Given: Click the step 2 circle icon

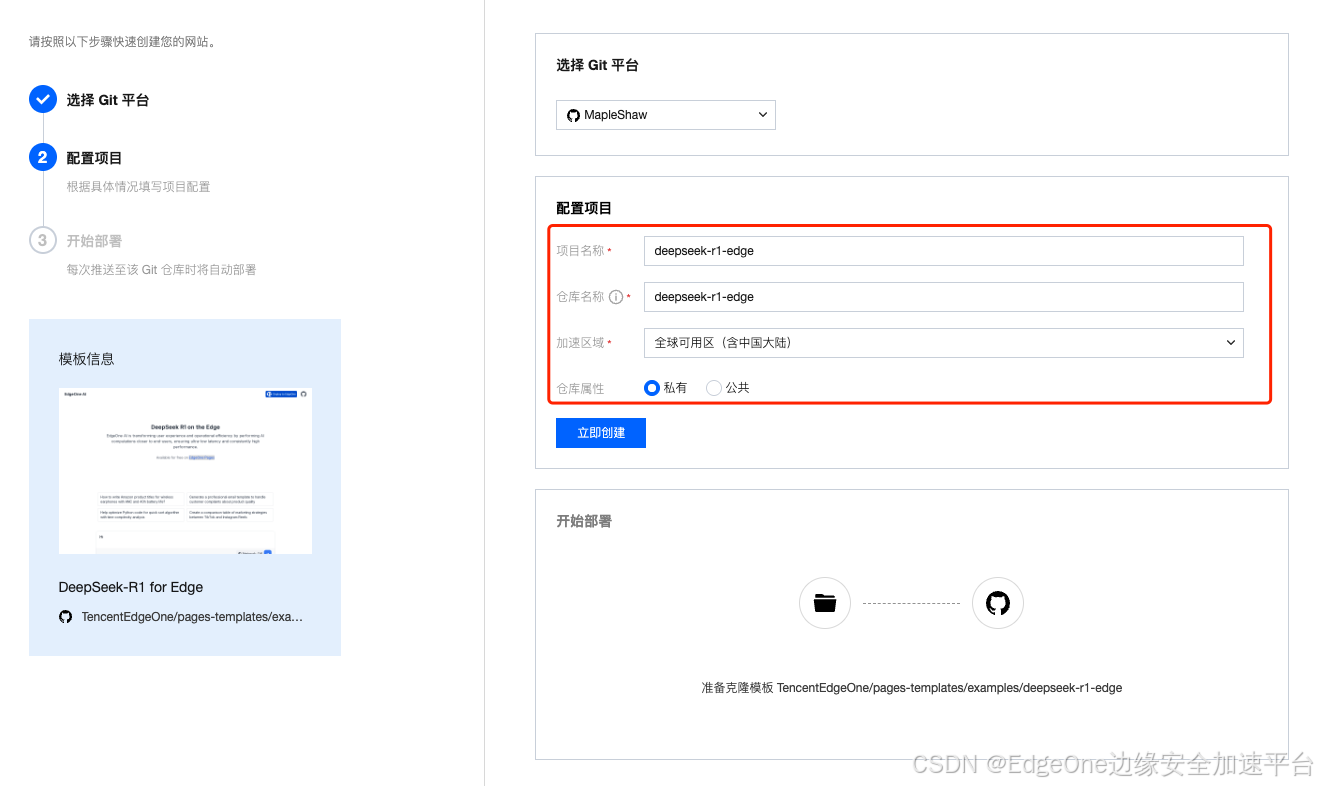Looking at the screenshot, I should point(42,157).
